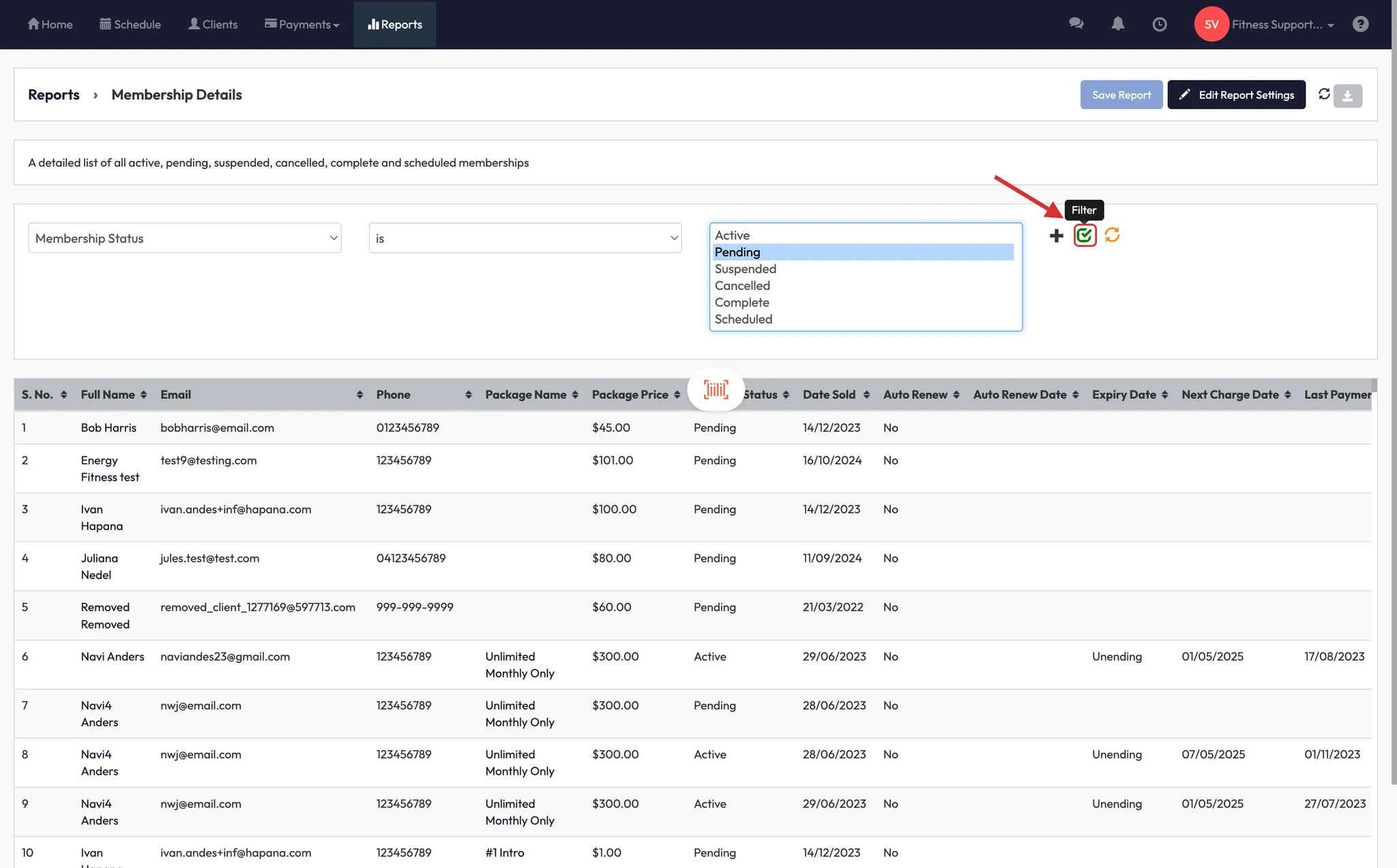
Task: Click the clock history icon
Action: [x=1159, y=25]
